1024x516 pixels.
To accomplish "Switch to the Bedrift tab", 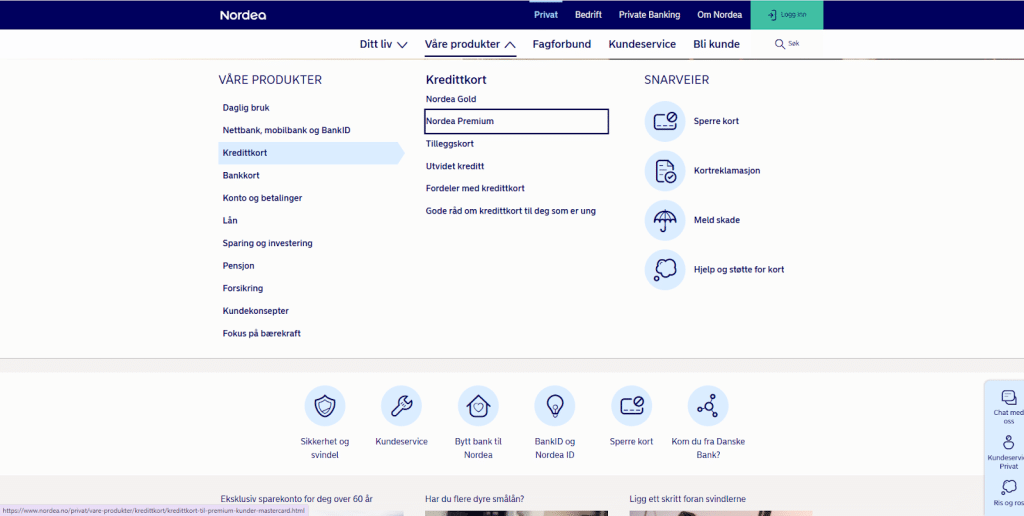I will (x=588, y=15).
